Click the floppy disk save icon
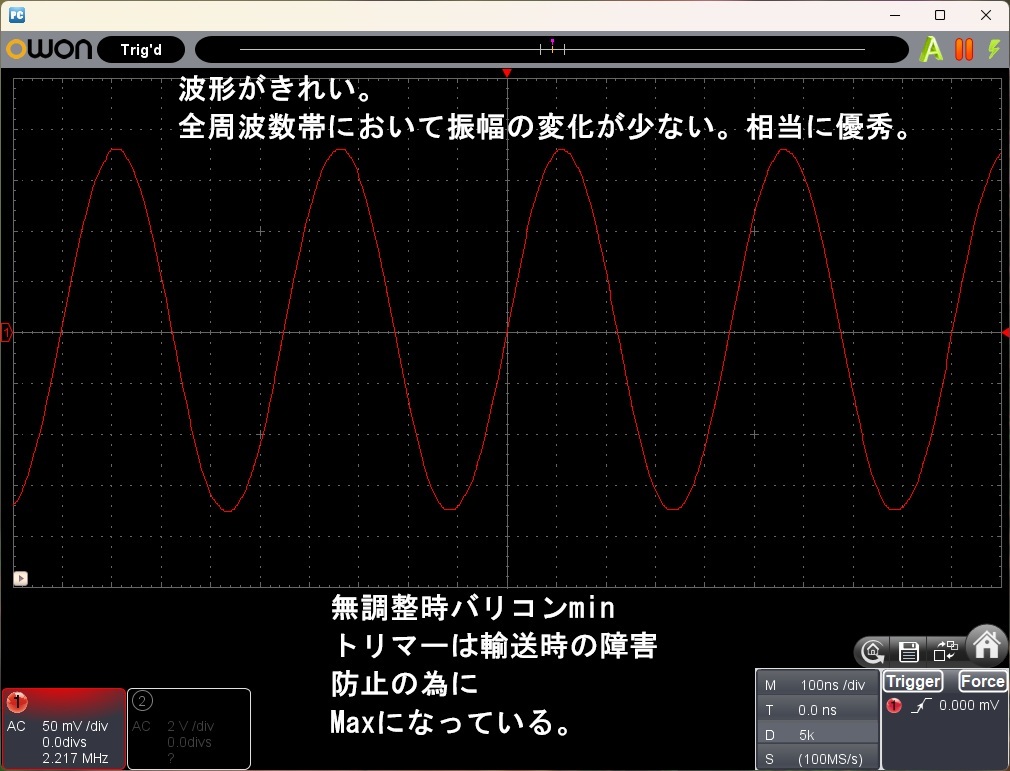Viewport: 1010px width, 771px height. (908, 652)
